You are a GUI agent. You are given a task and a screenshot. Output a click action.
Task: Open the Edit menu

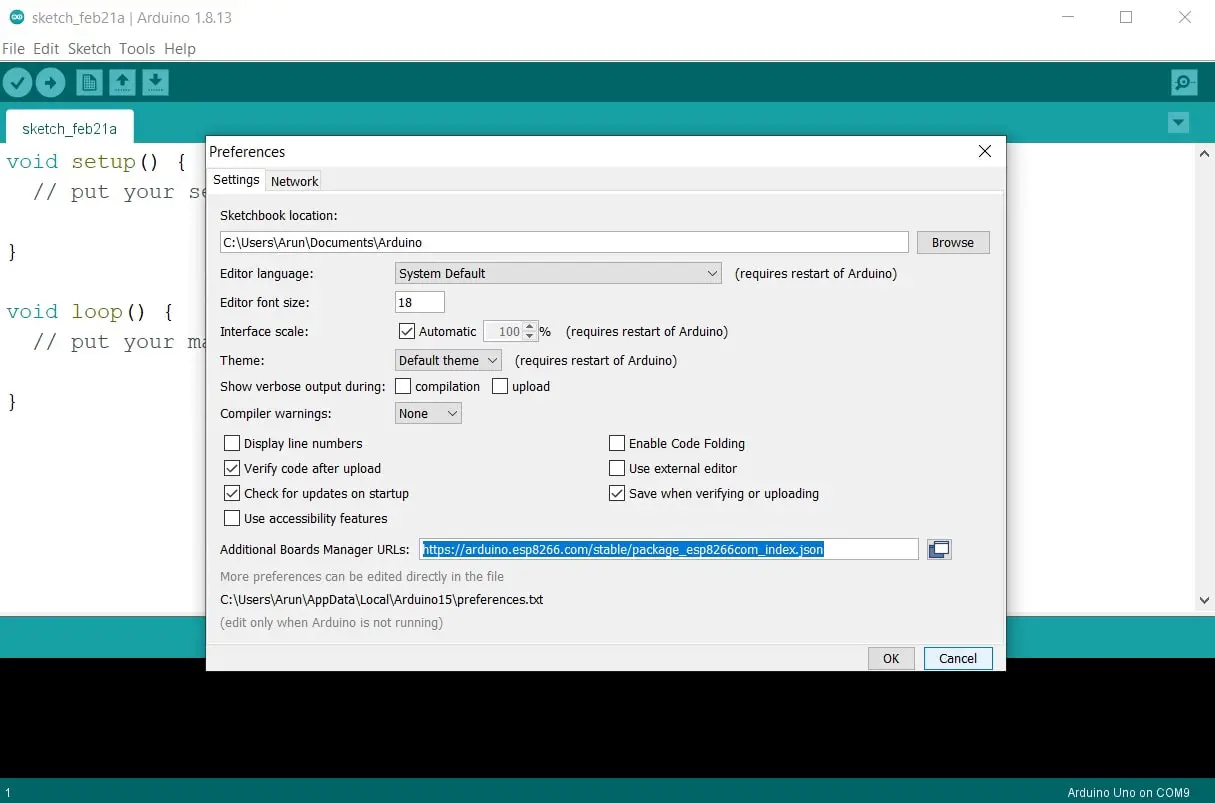pyautogui.click(x=46, y=48)
